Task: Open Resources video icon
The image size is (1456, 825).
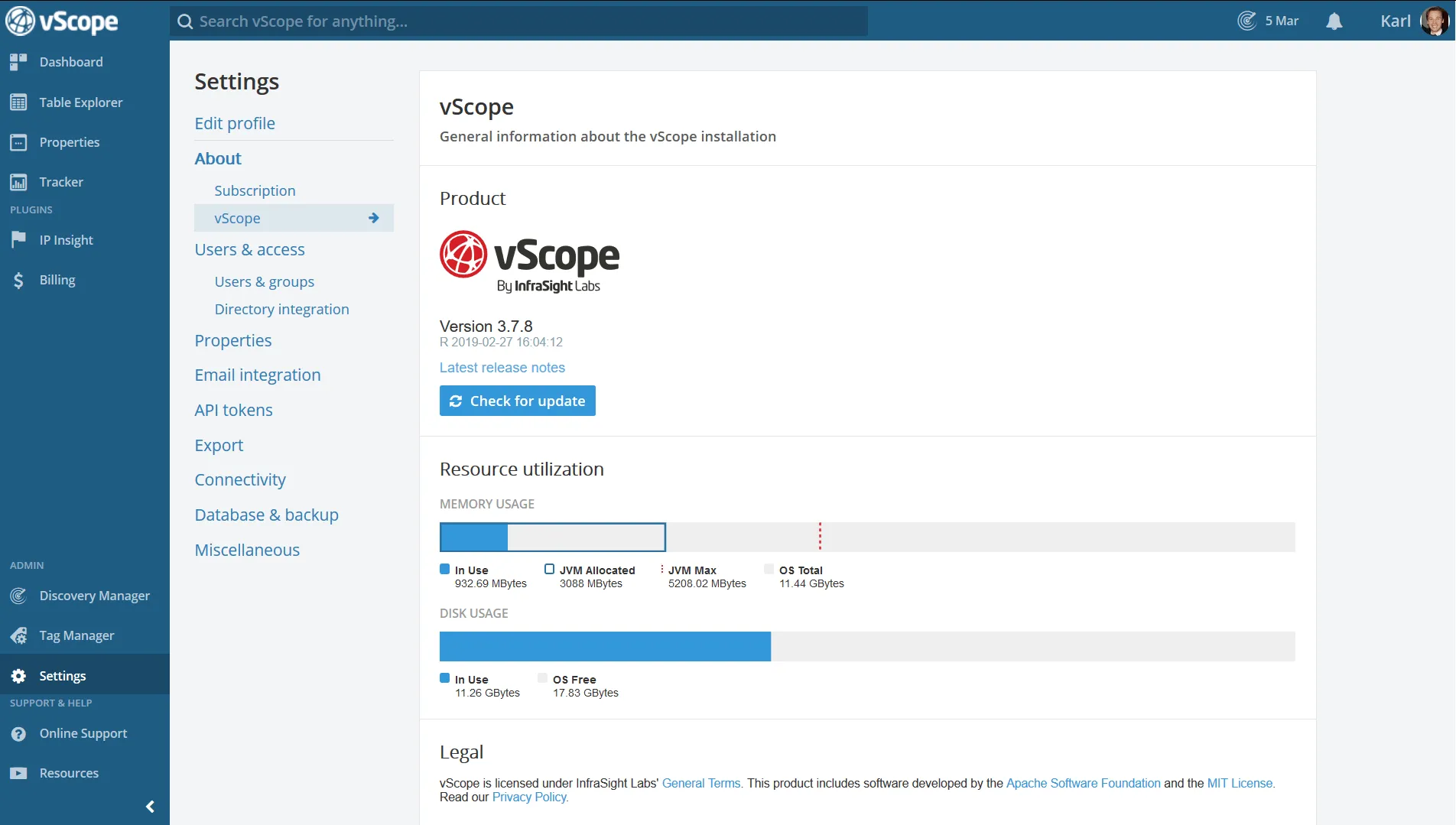Action: (x=18, y=773)
